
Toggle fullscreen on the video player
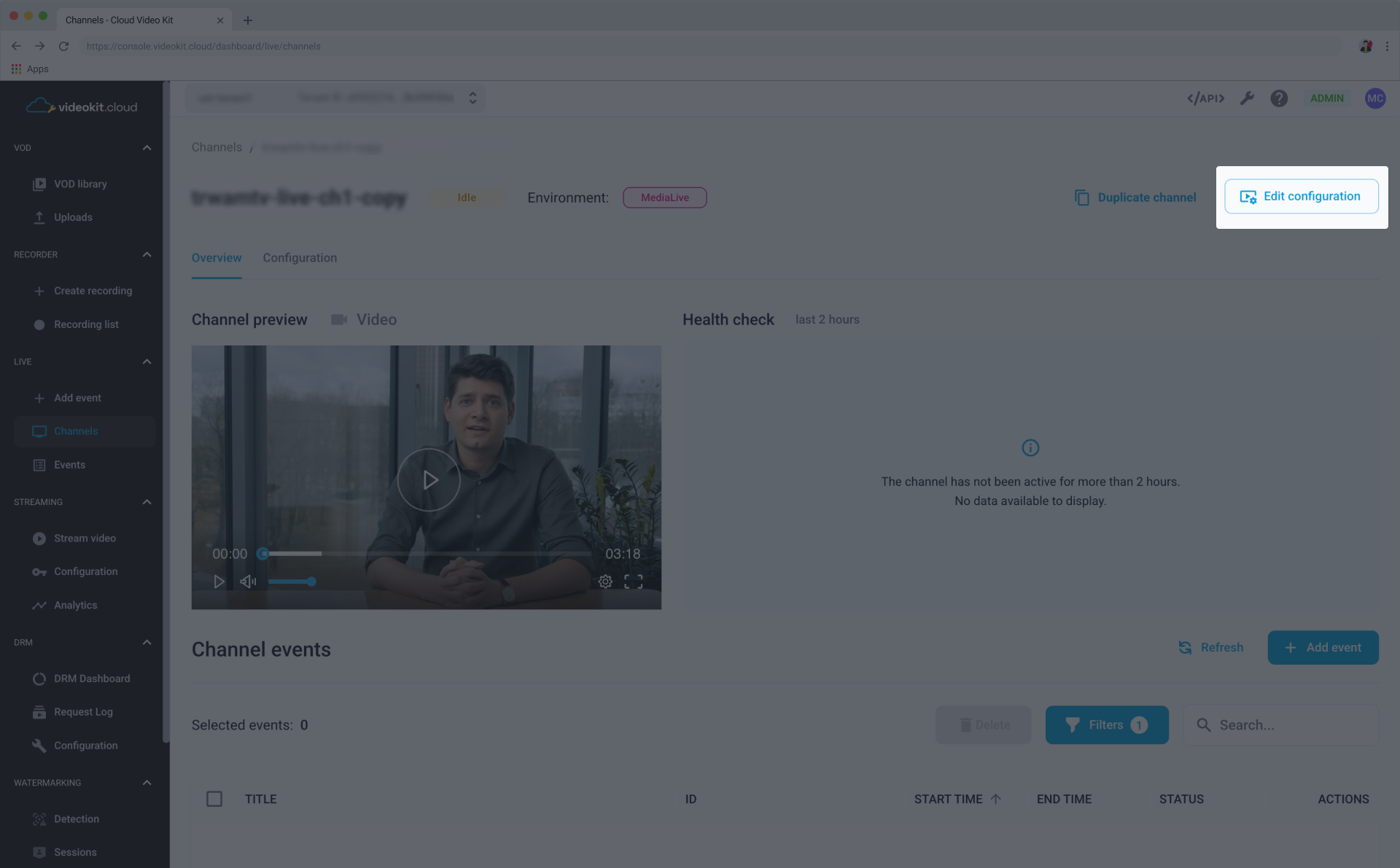point(634,582)
